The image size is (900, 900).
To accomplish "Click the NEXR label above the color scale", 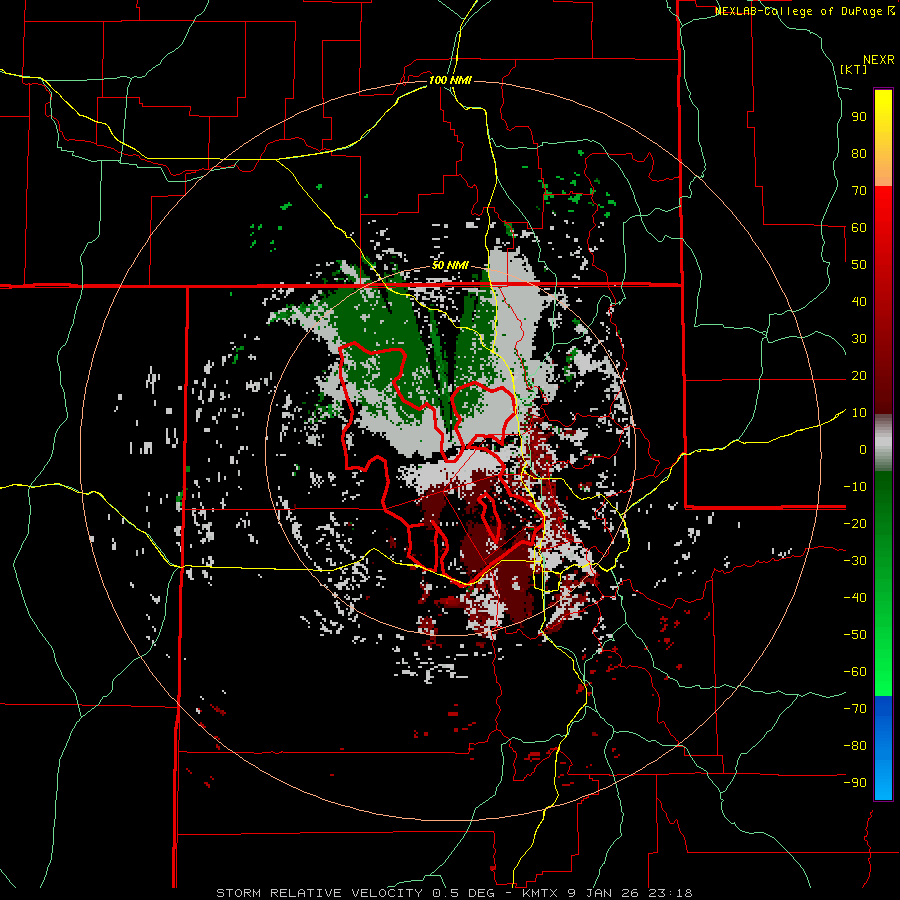I will pos(879,60).
